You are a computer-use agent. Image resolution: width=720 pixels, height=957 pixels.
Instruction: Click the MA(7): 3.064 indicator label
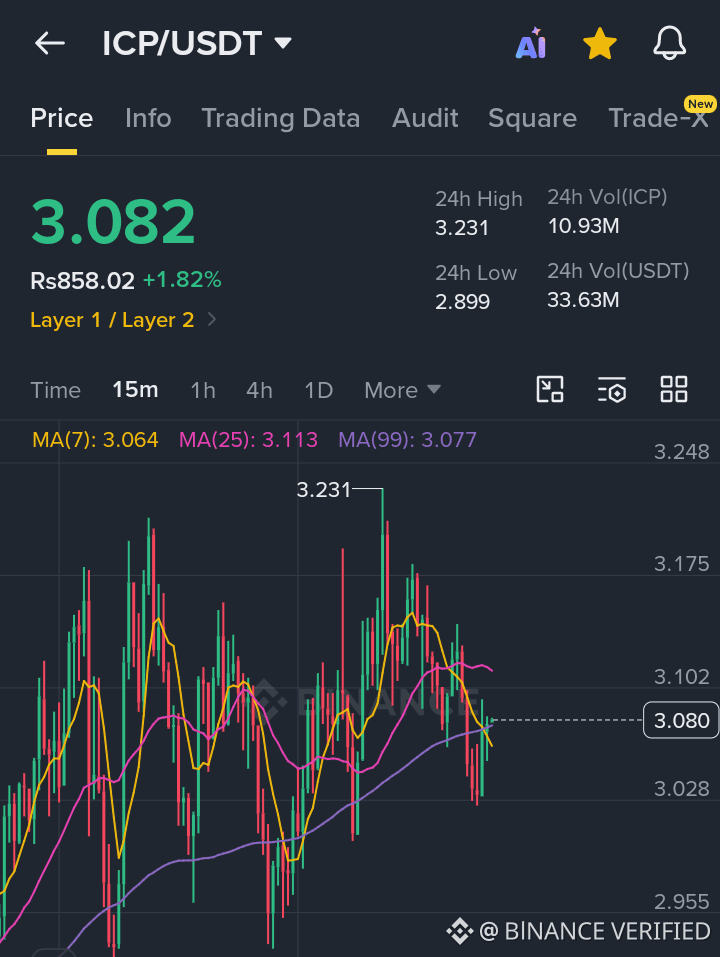click(95, 439)
